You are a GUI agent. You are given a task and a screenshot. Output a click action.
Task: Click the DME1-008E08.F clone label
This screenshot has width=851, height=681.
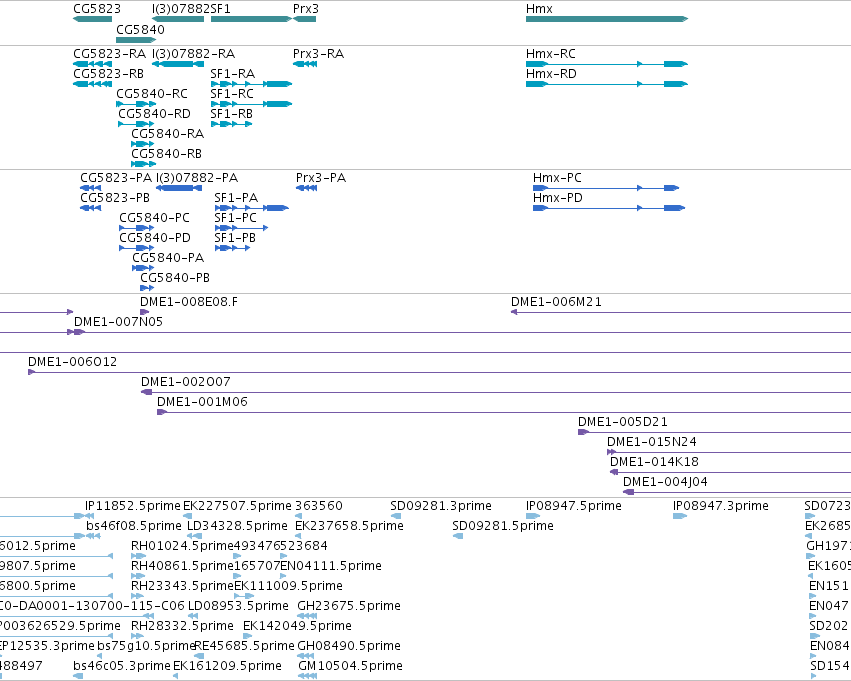point(189,302)
